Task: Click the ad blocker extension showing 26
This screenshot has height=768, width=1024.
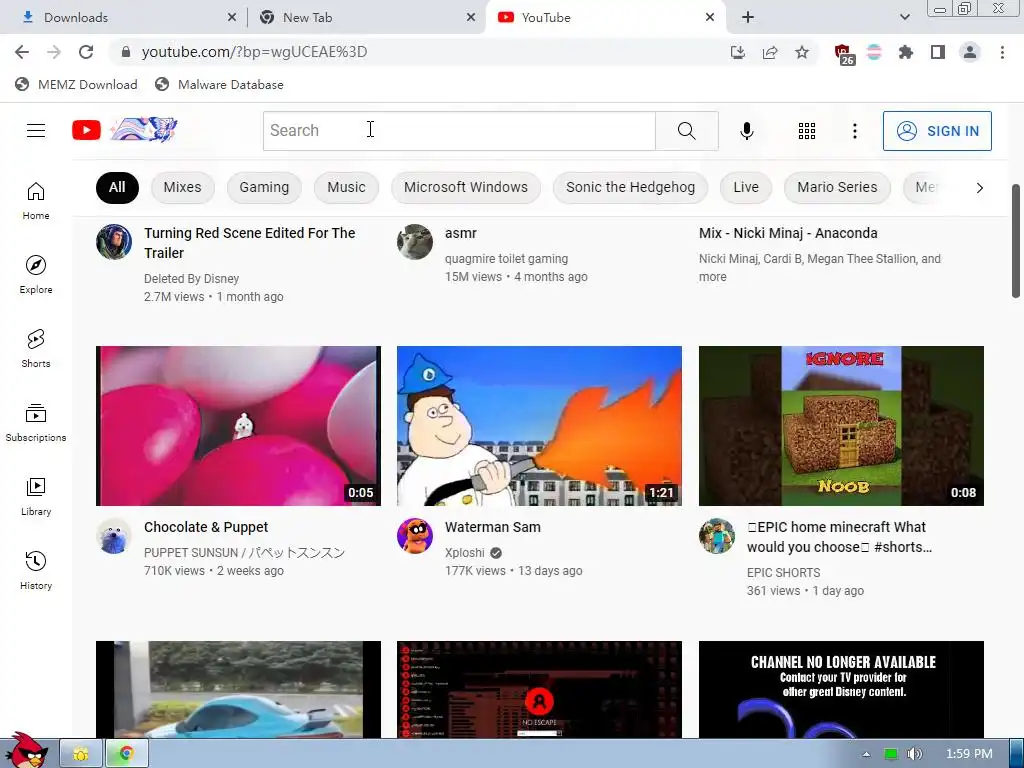Action: click(x=844, y=54)
